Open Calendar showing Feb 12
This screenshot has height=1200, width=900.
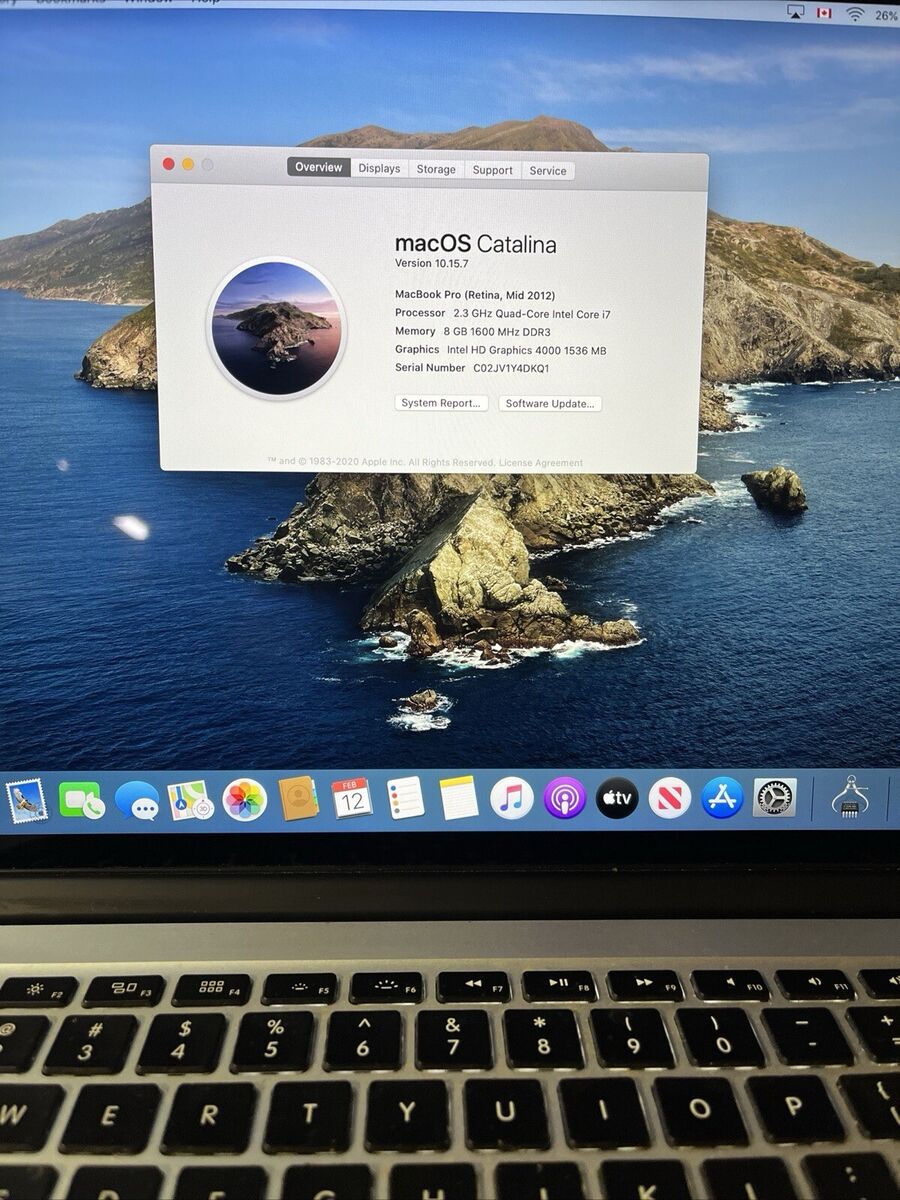coord(352,798)
